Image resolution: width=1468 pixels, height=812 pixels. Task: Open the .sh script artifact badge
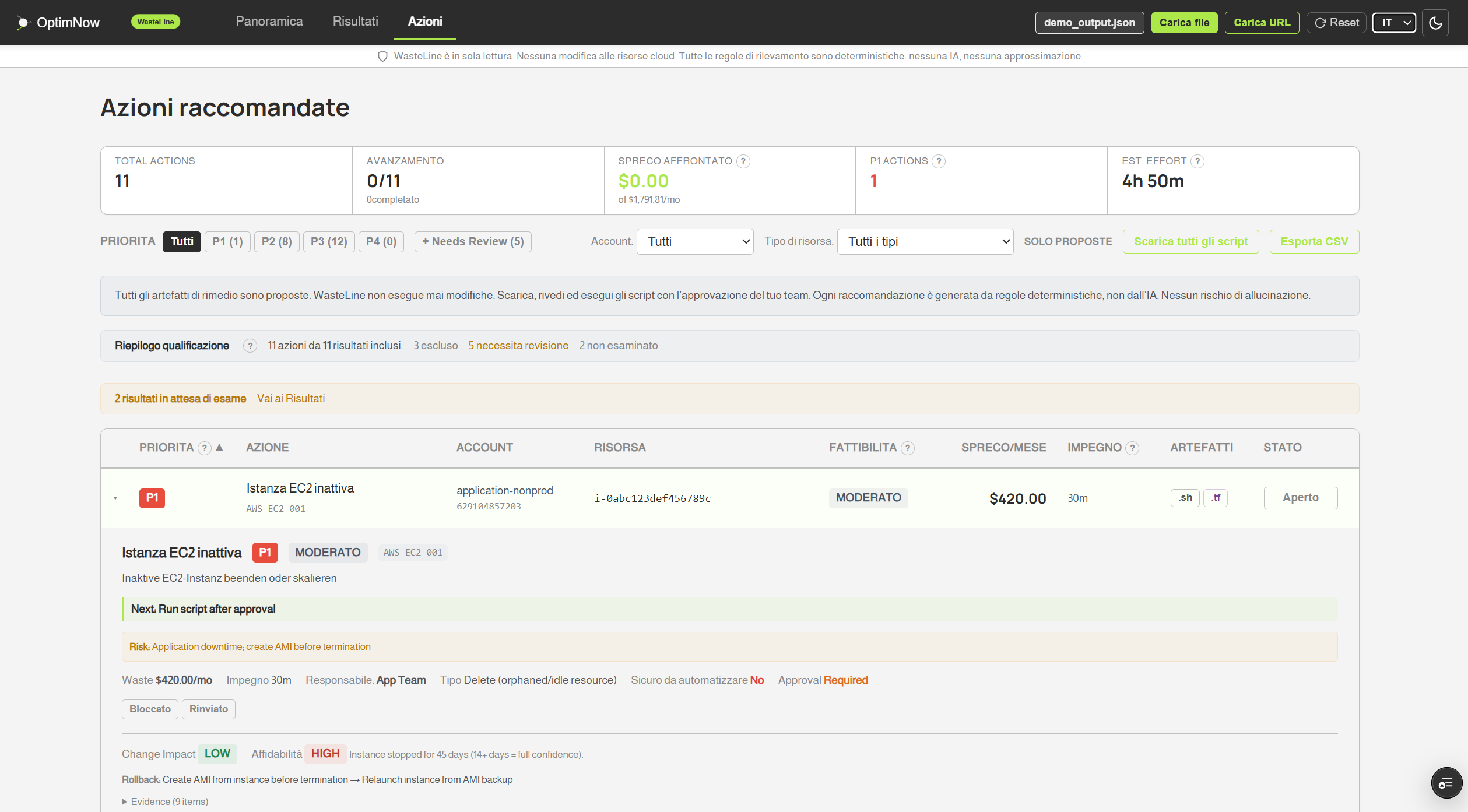coord(1185,497)
